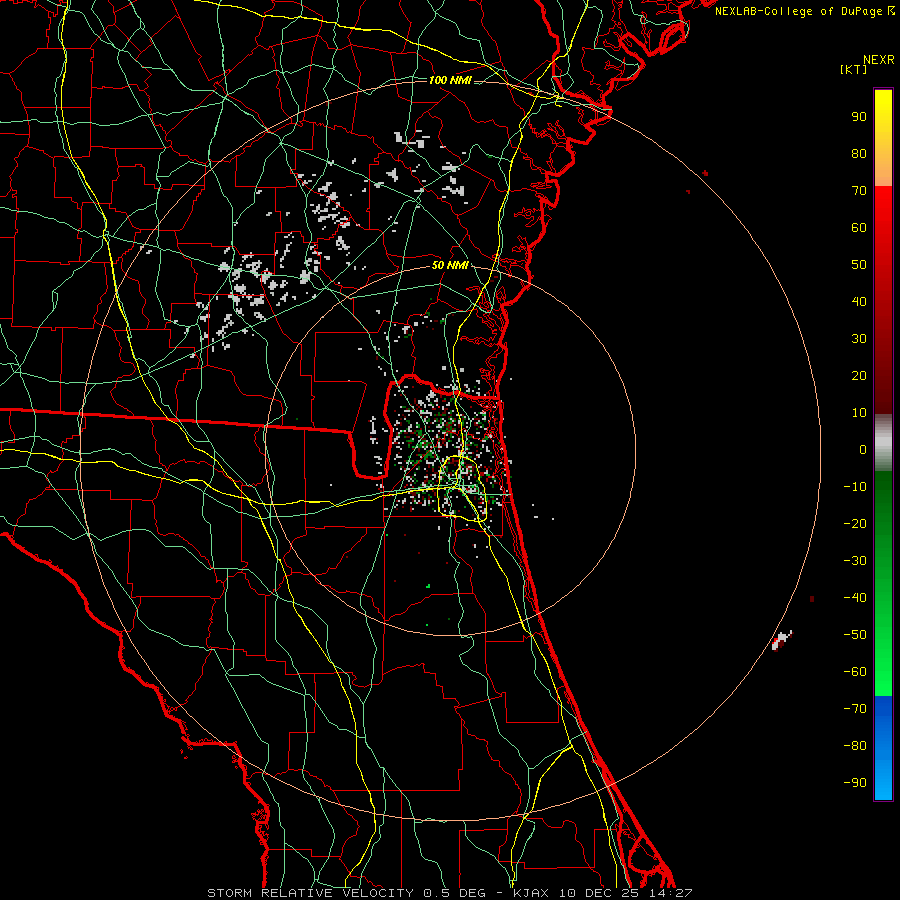
Task: Click the KJAX radar site identifier
Action: (x=530, y=893)
